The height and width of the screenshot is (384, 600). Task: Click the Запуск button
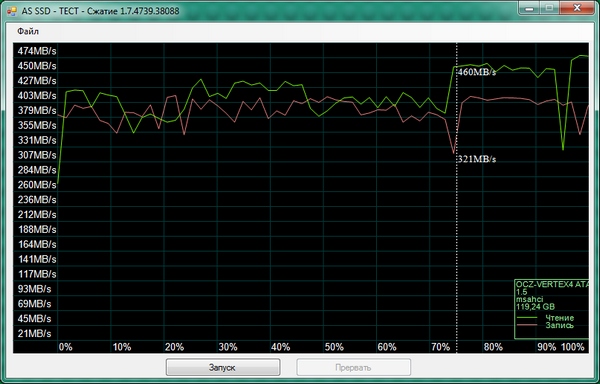coord(223,367)
